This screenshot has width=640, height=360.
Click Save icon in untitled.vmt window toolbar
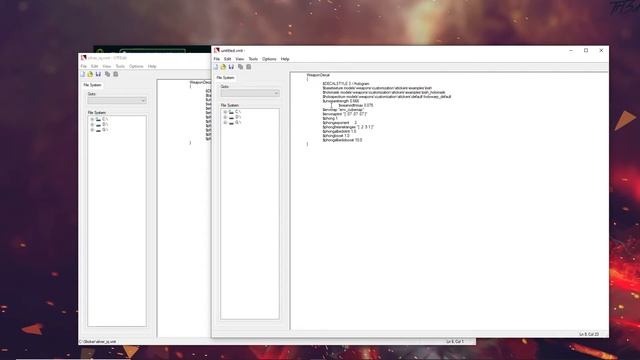pyautogui.click(x=231, y=67)
